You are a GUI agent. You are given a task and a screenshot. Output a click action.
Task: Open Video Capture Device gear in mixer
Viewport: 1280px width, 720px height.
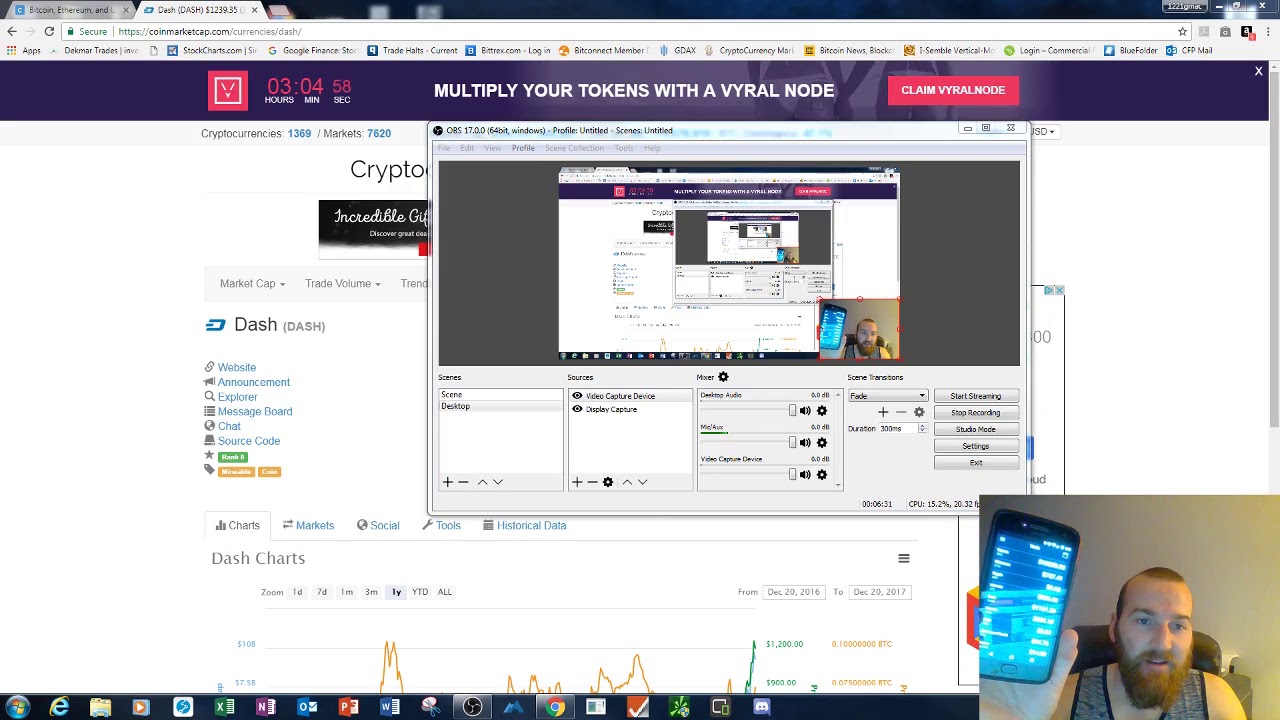tap(822, 475)
